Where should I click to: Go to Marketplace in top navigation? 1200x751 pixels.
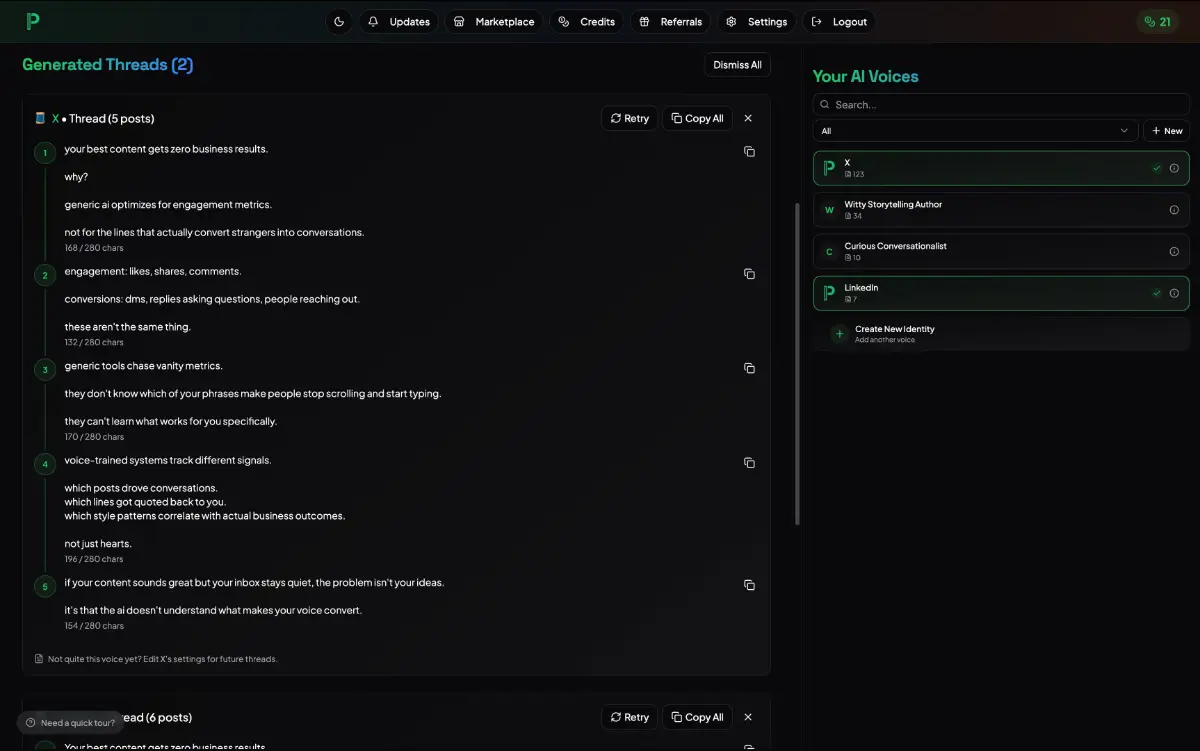point(494,22)
